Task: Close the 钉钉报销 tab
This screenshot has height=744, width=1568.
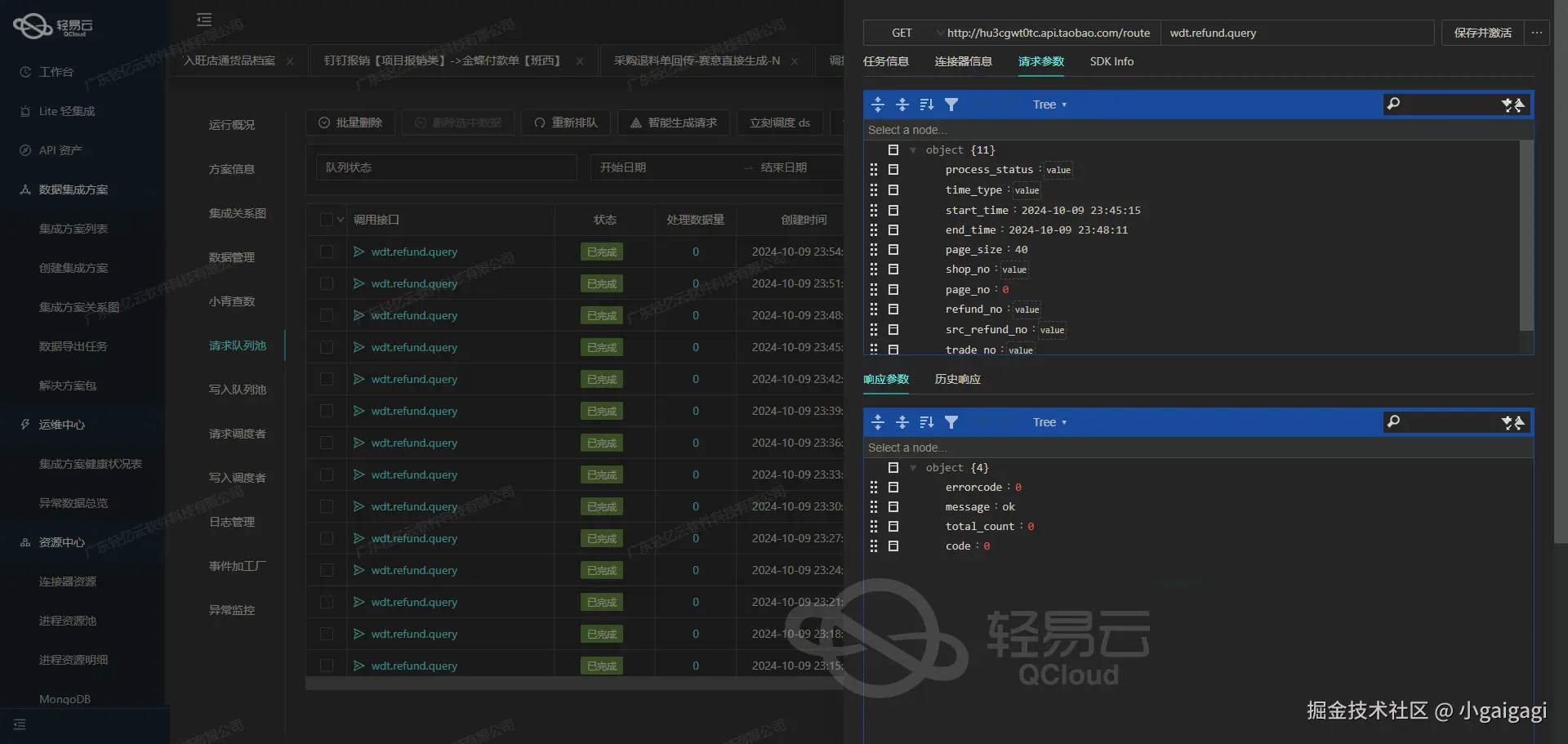Action: (580, 61)
